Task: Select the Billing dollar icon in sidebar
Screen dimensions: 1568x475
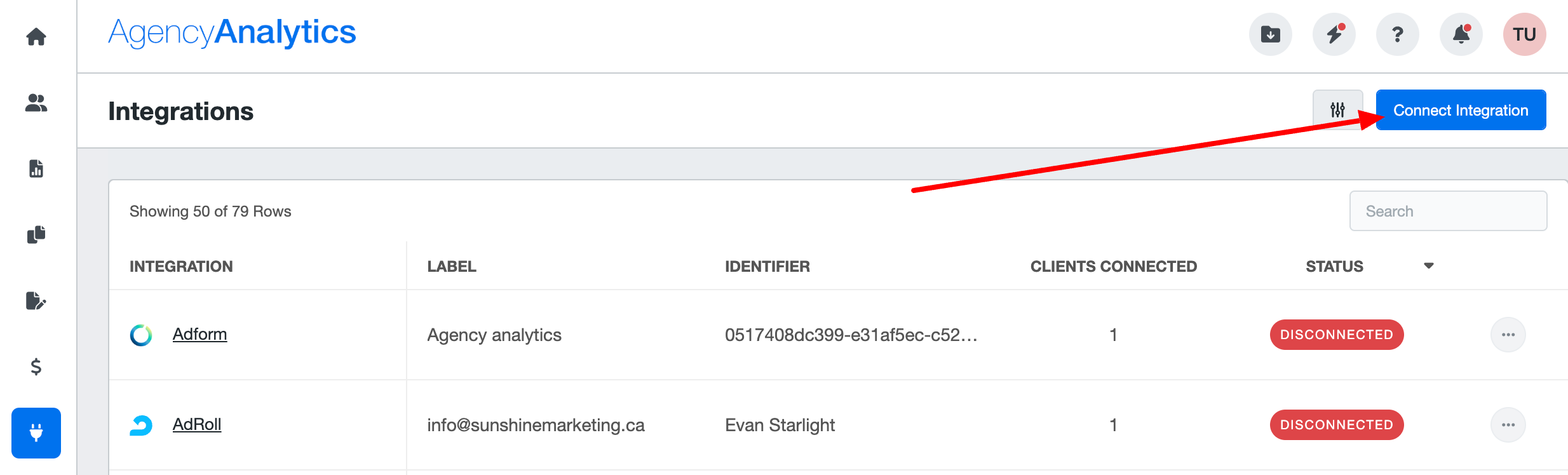Action: point(35,367)
